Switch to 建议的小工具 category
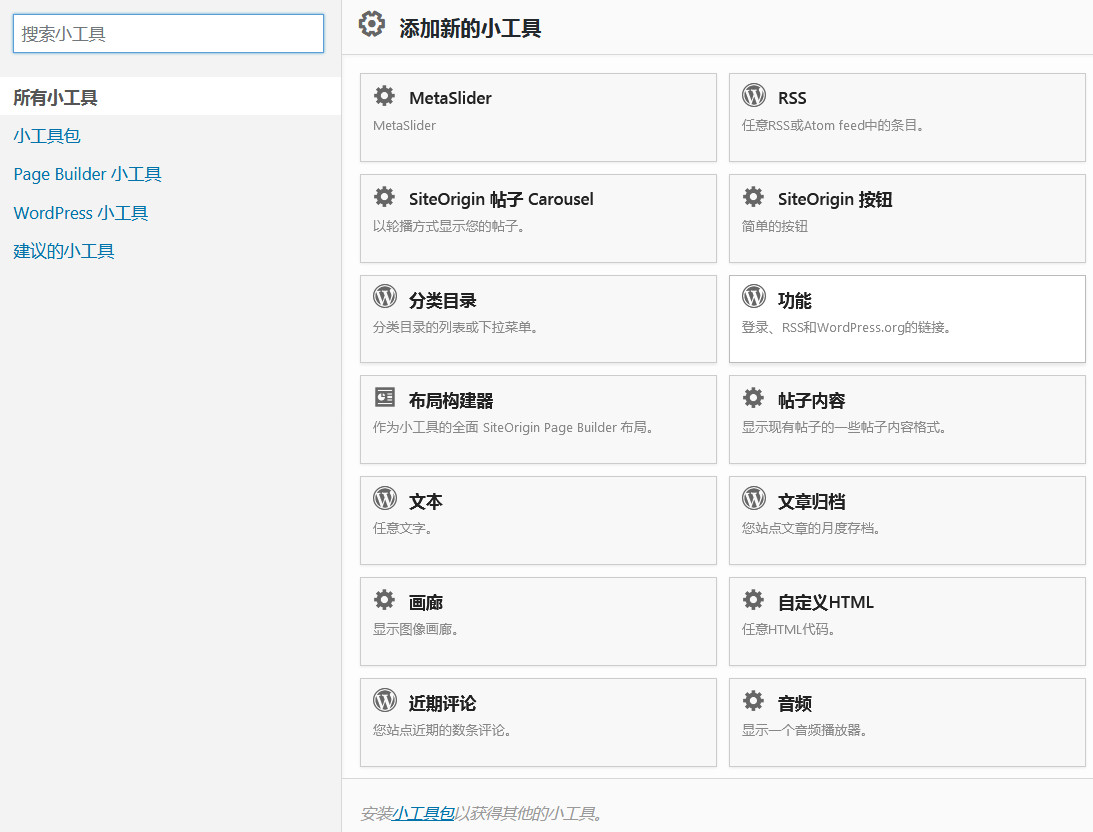The width and height of the screenshot is (1093, 832). tap(63, 251)
